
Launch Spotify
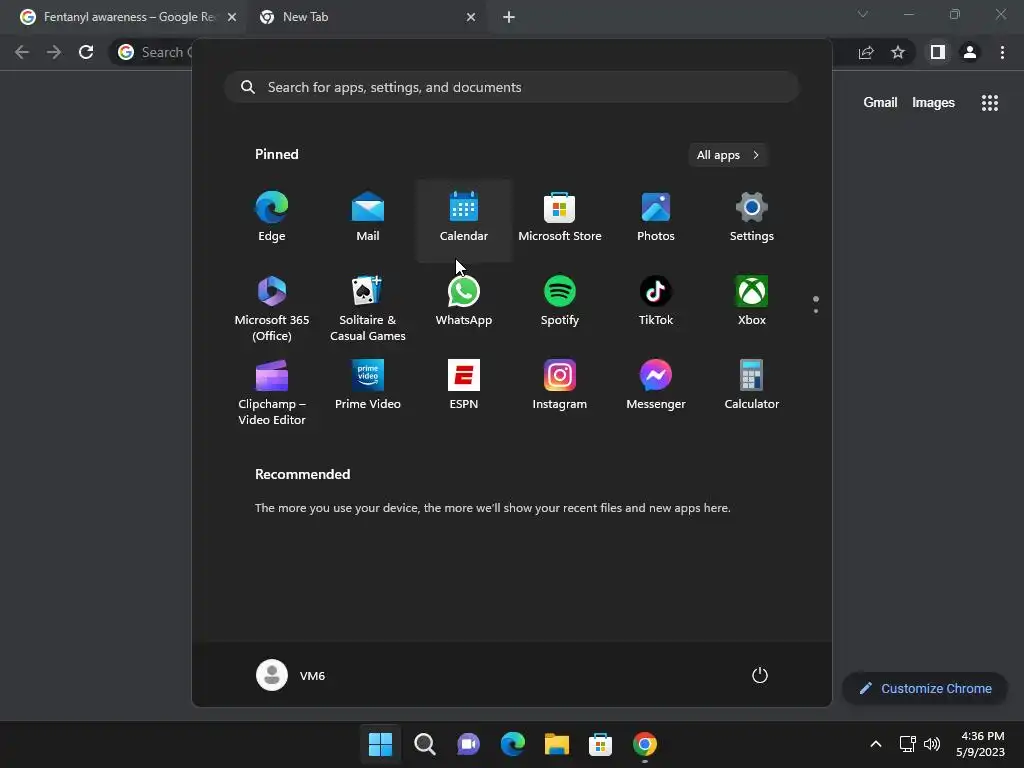560,302
